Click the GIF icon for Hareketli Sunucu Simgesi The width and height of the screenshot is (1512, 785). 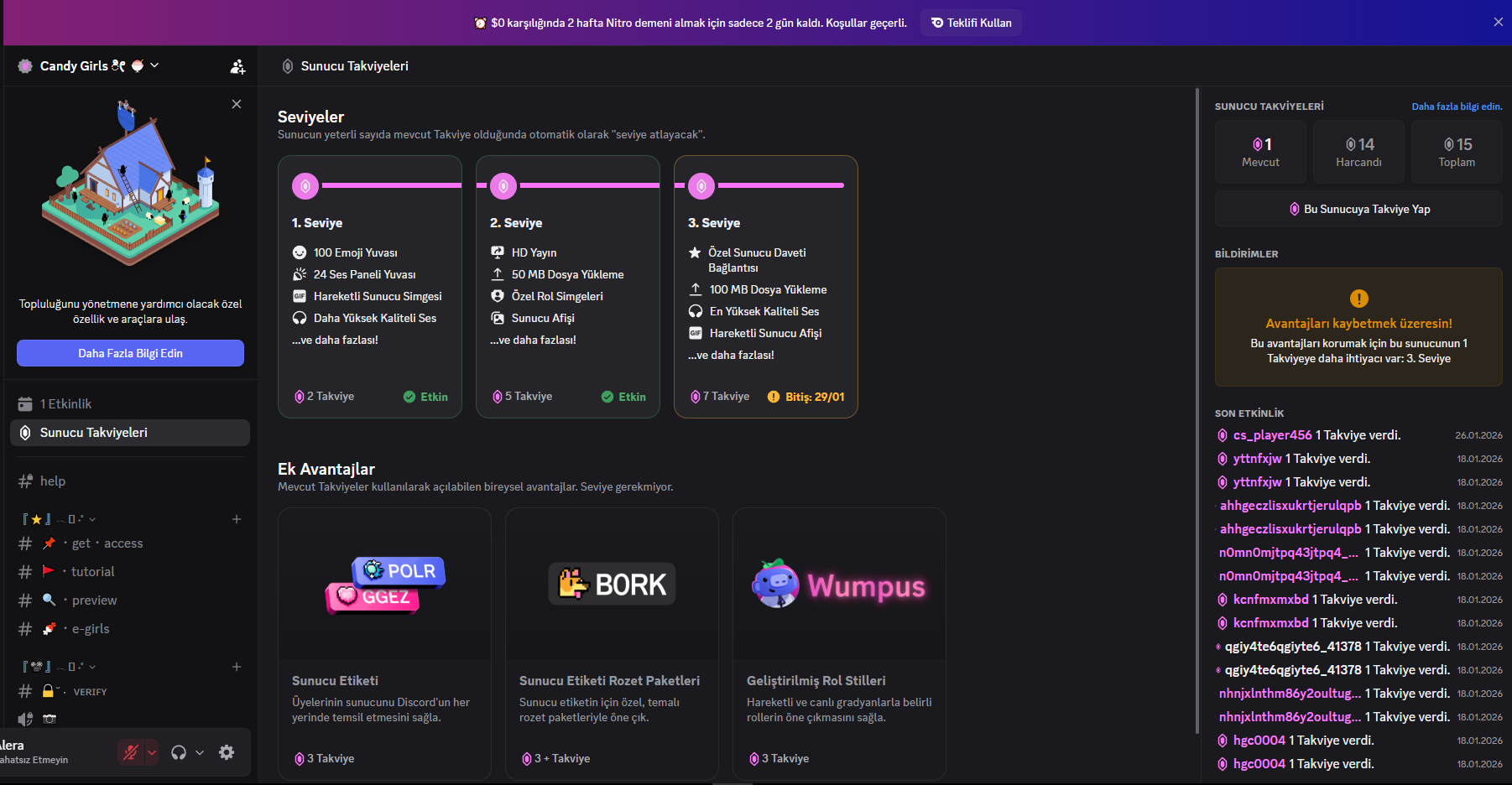click(x=300, y=296)
